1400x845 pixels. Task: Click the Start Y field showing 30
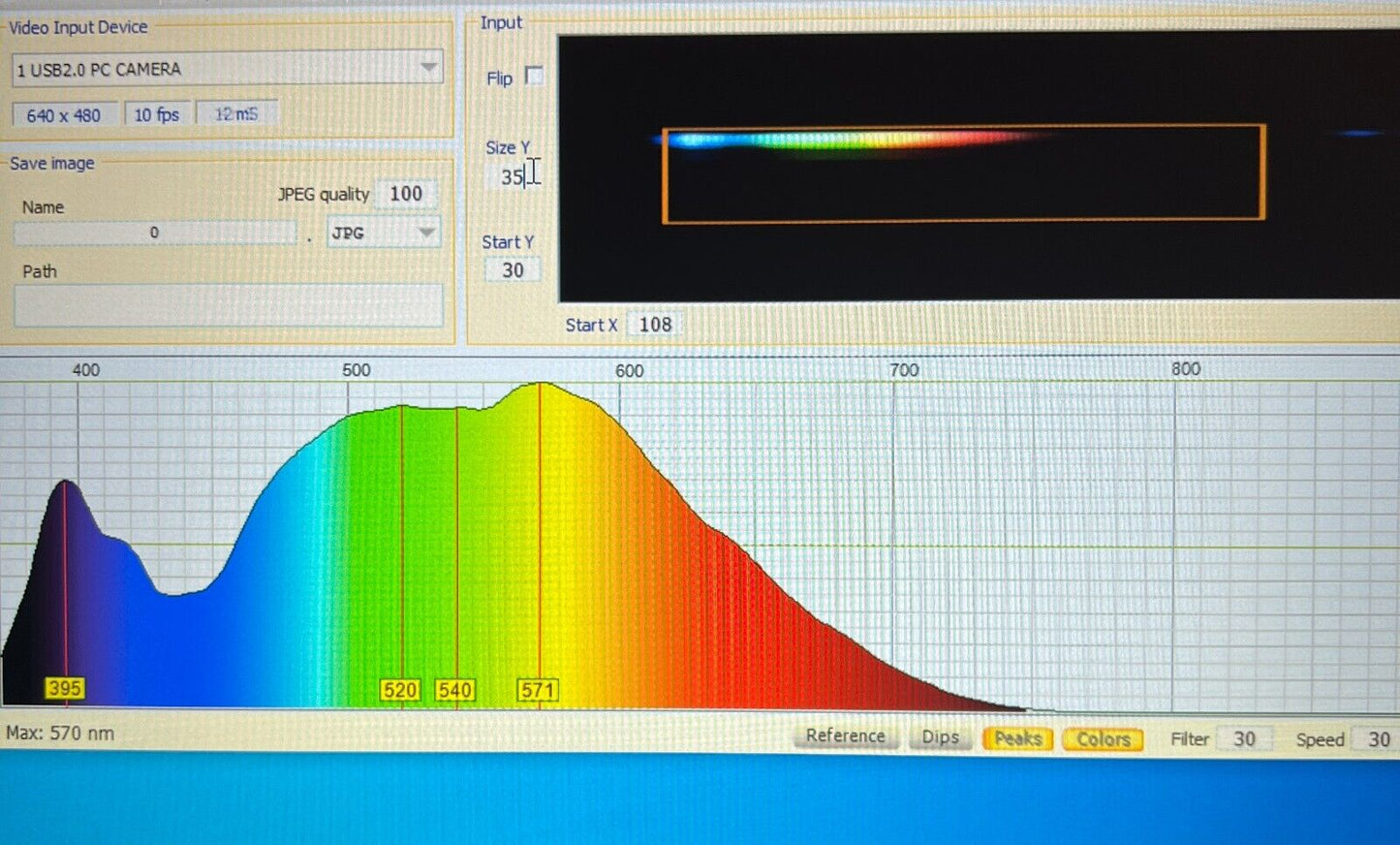[x=513, y=270]
